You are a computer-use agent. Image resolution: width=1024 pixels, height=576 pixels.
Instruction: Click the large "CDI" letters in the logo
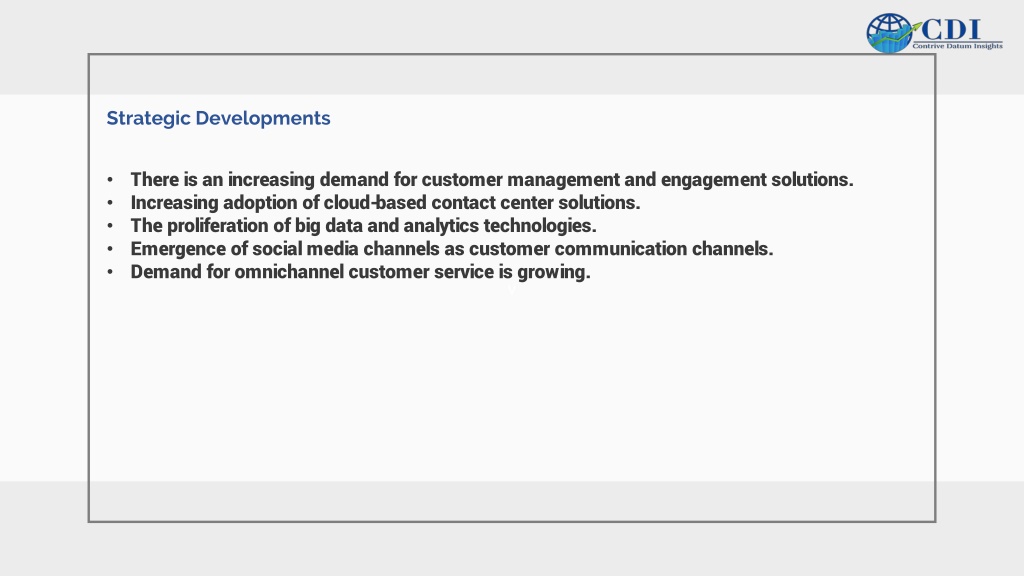tap(951, 29)
